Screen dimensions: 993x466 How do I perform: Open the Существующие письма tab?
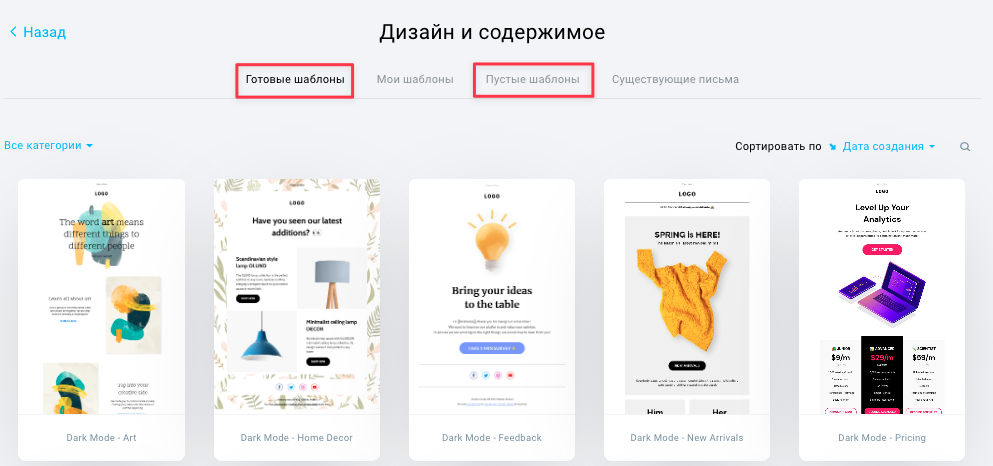point(675,80)
